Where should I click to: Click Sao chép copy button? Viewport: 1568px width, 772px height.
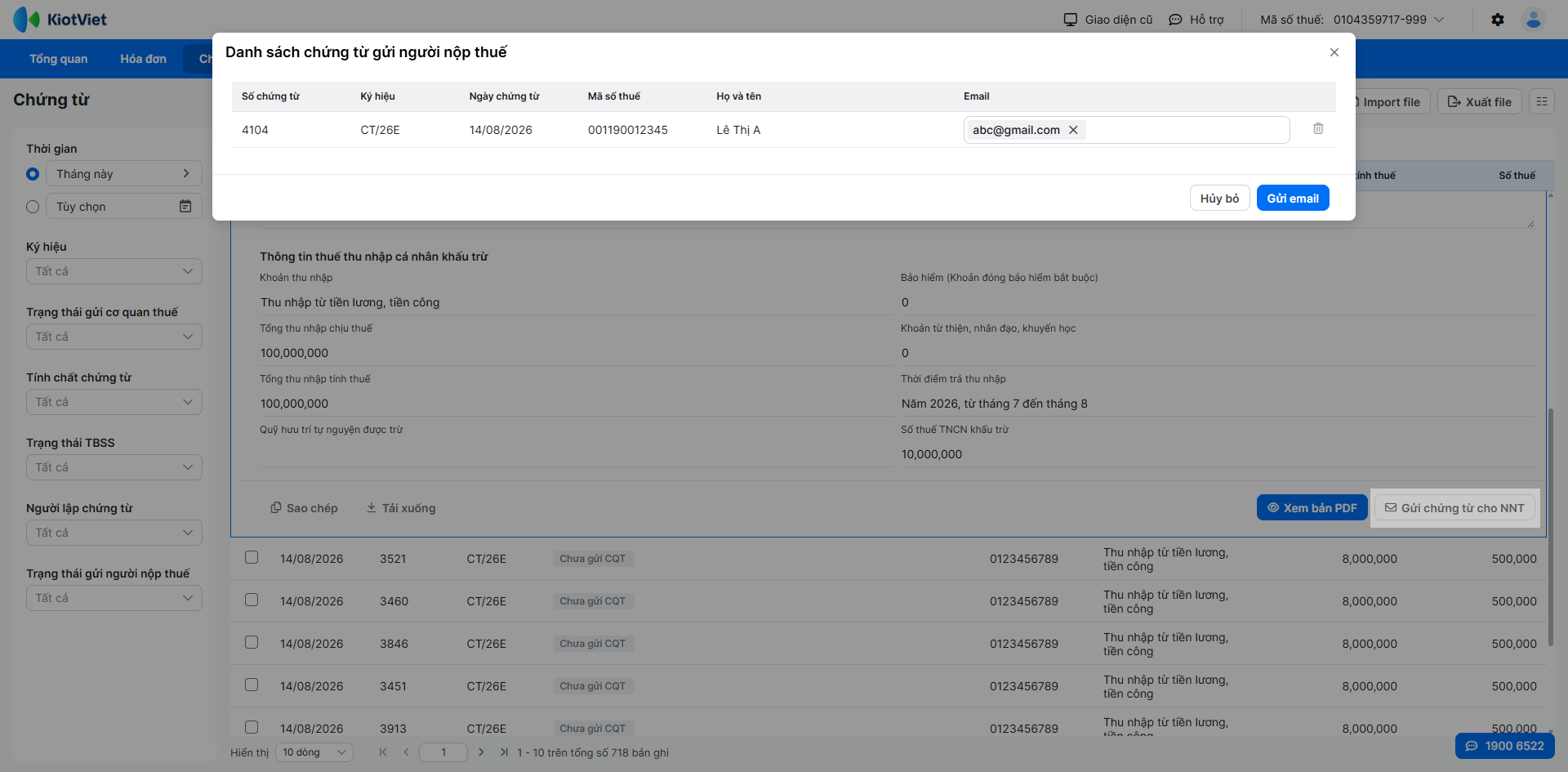[304, 508]
